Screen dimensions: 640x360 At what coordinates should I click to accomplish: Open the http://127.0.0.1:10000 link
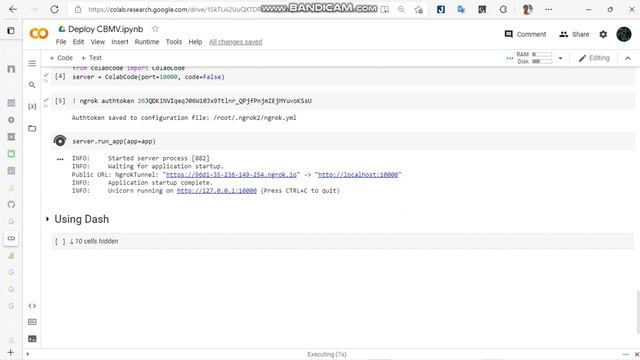[217, 191]
